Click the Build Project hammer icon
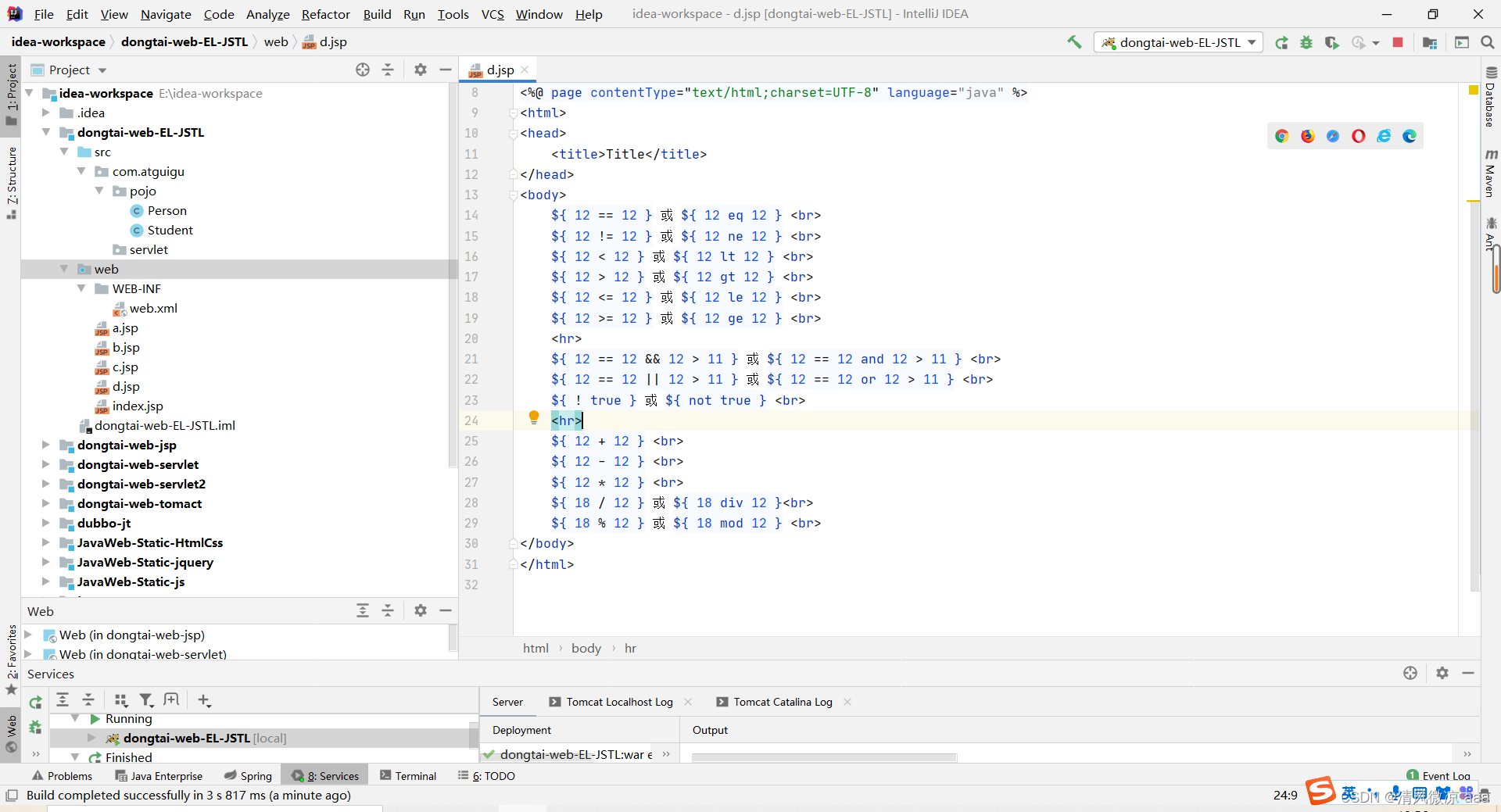Screen dimensions: 1501x812 click(1075, 42)
